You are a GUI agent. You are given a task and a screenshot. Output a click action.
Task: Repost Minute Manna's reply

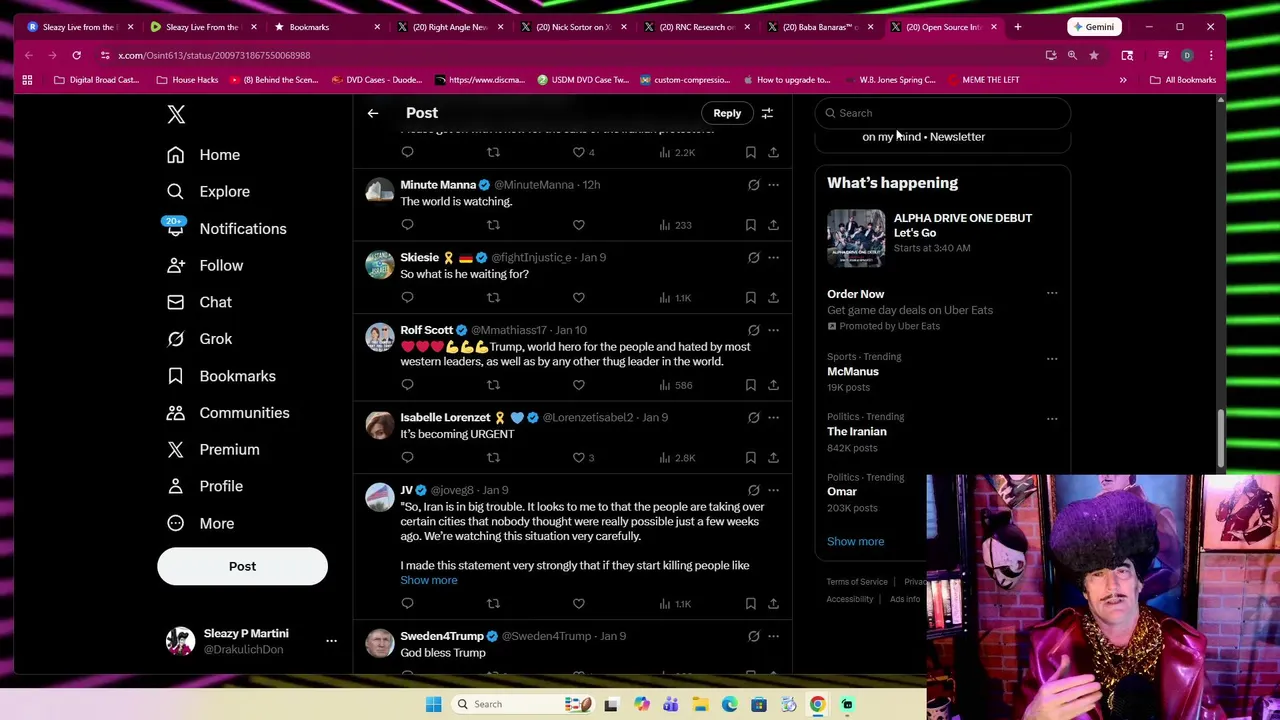point(493,225)
